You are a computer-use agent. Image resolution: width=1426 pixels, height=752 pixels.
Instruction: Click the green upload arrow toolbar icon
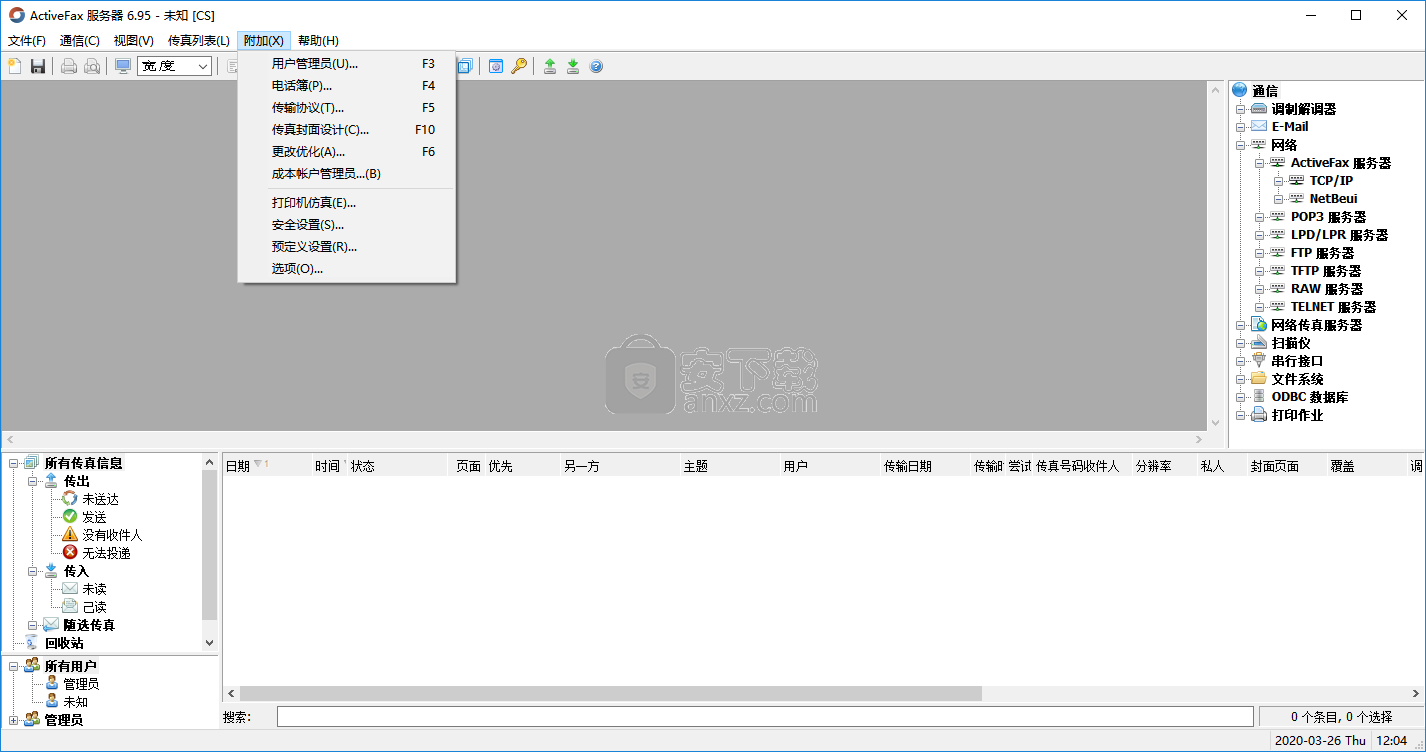550,66
